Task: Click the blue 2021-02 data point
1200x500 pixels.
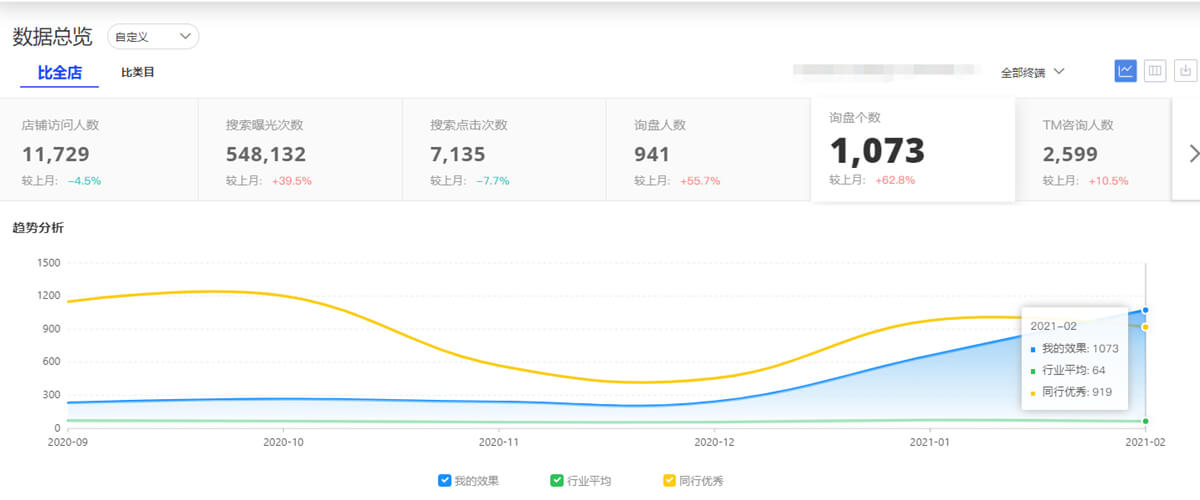Action: 1145,310
